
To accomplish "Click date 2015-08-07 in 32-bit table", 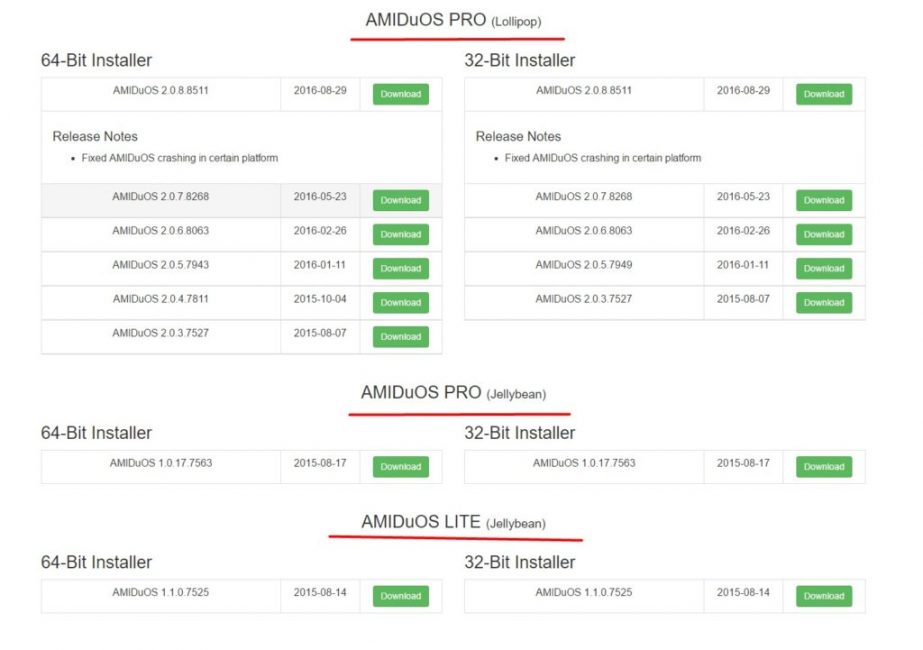I will tap(743, 299).
